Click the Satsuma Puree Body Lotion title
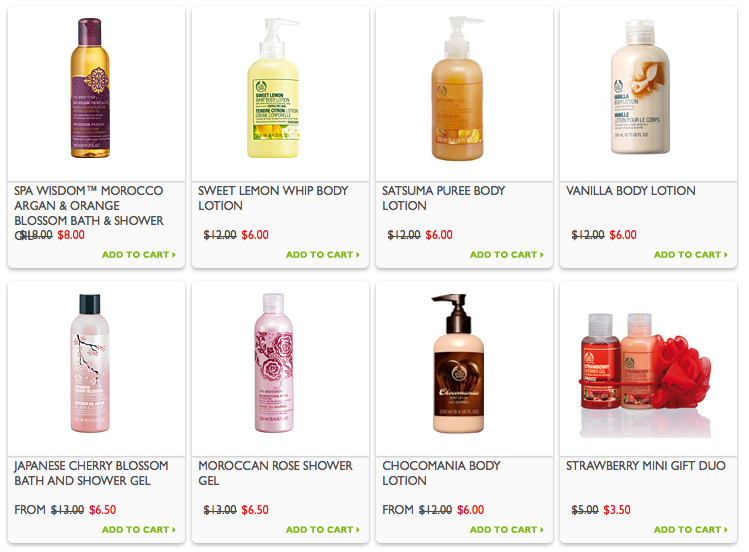 pyautogui.click(x=443, y=198)
